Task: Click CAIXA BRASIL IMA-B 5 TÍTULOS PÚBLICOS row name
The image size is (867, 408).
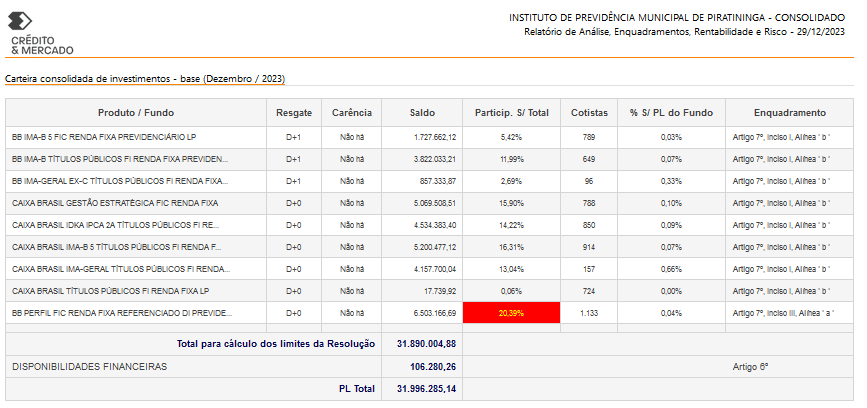Action: click(x=117, y=247)
